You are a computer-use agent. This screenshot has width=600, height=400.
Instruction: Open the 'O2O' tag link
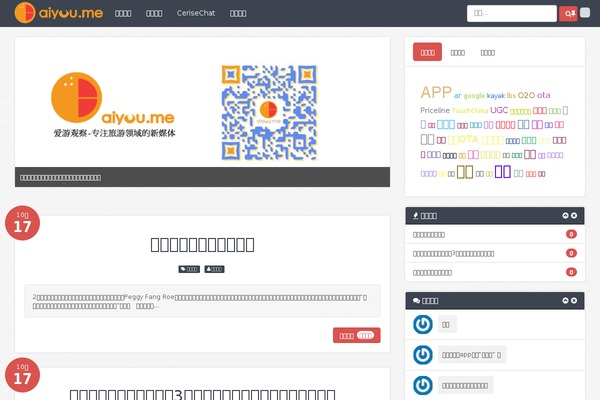coord(526,95)
